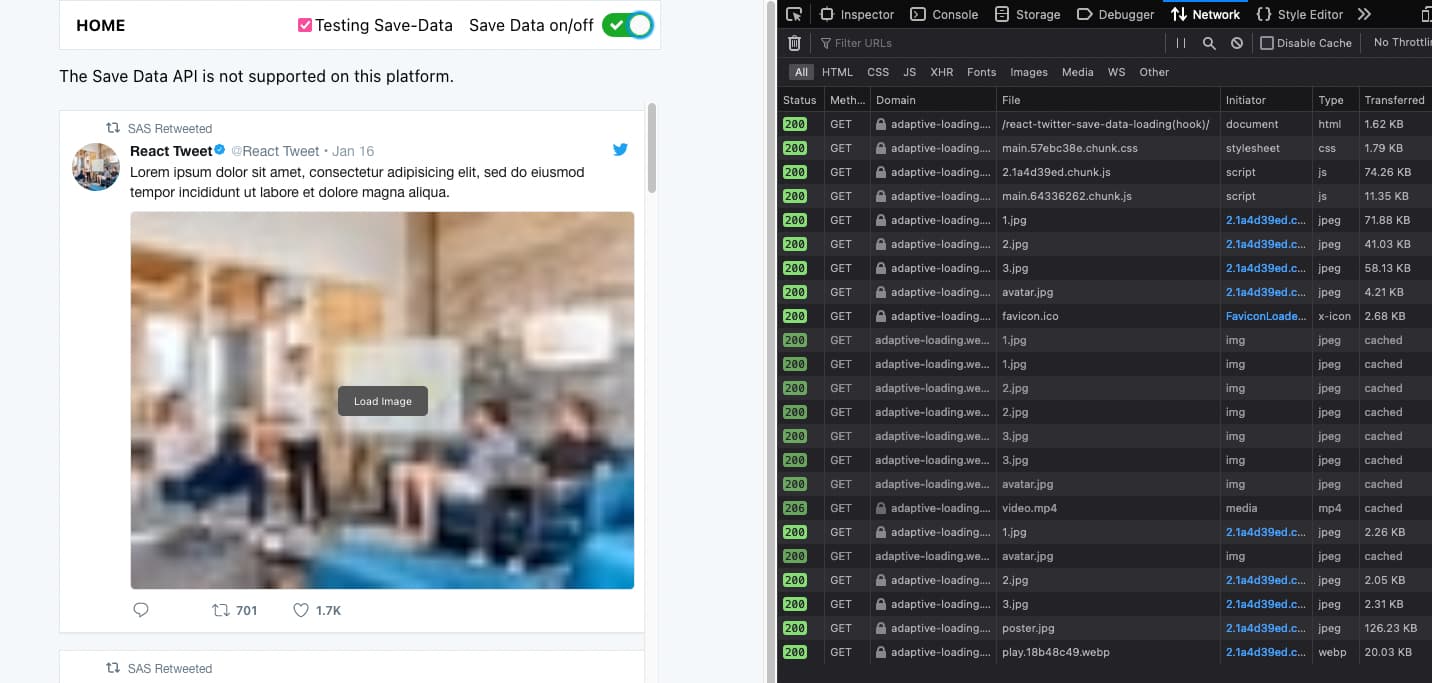Pause network traffic recording

pyautogui.click(x=1180, y=42)
